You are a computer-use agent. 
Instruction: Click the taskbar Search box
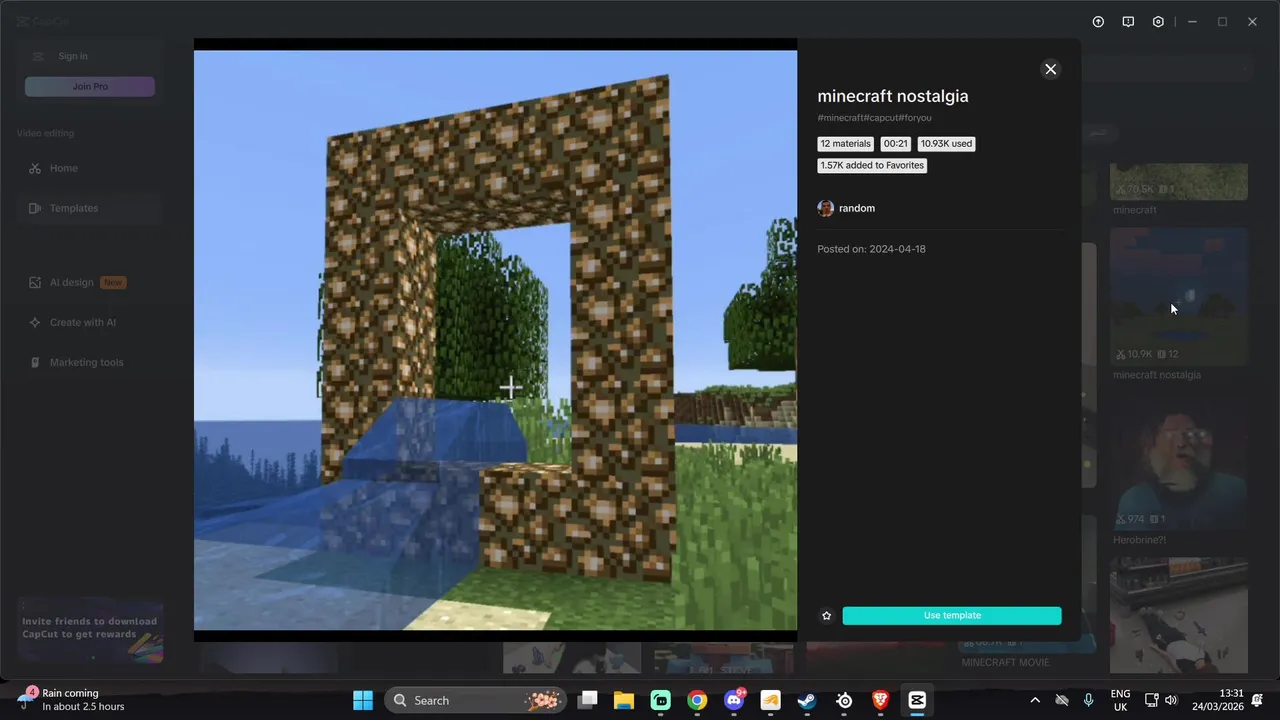(473, 700)
